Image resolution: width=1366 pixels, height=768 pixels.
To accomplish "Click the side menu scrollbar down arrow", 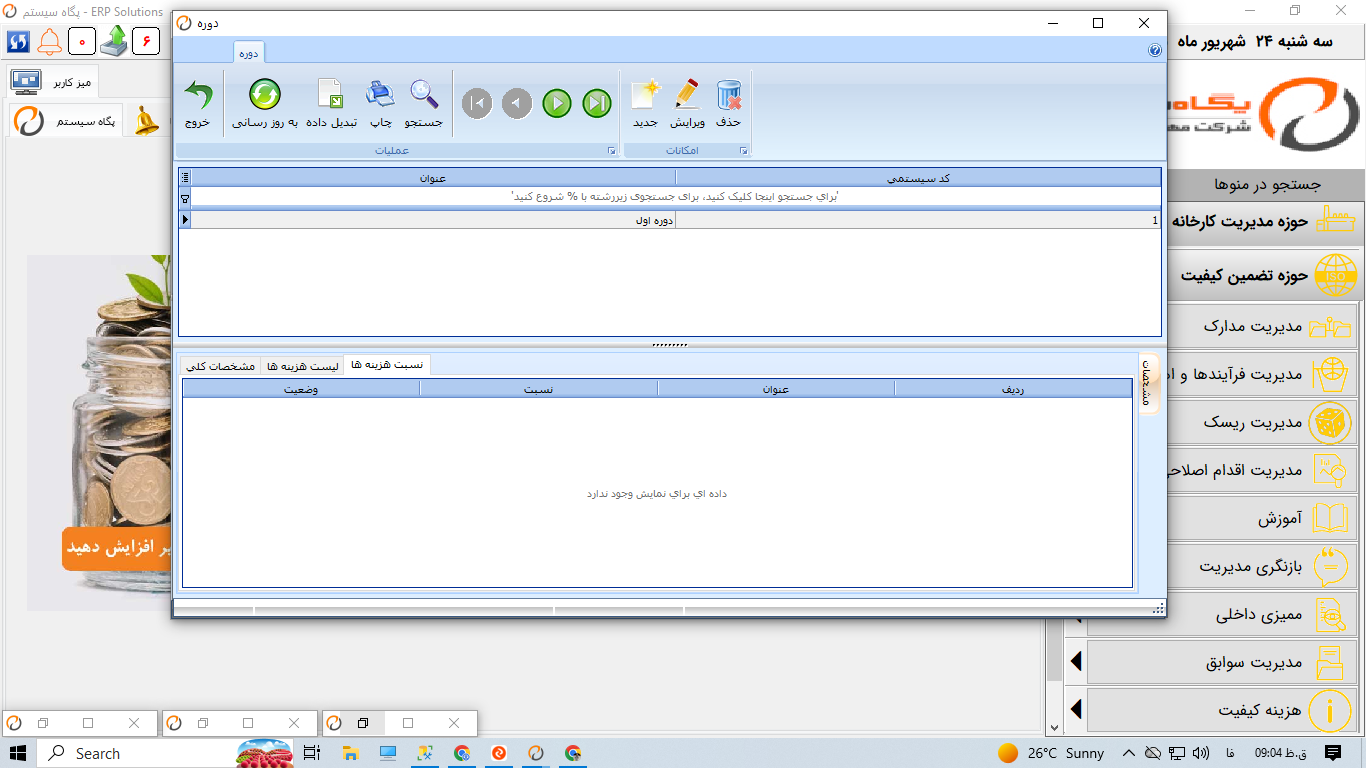I will [x=1054, y=728].
